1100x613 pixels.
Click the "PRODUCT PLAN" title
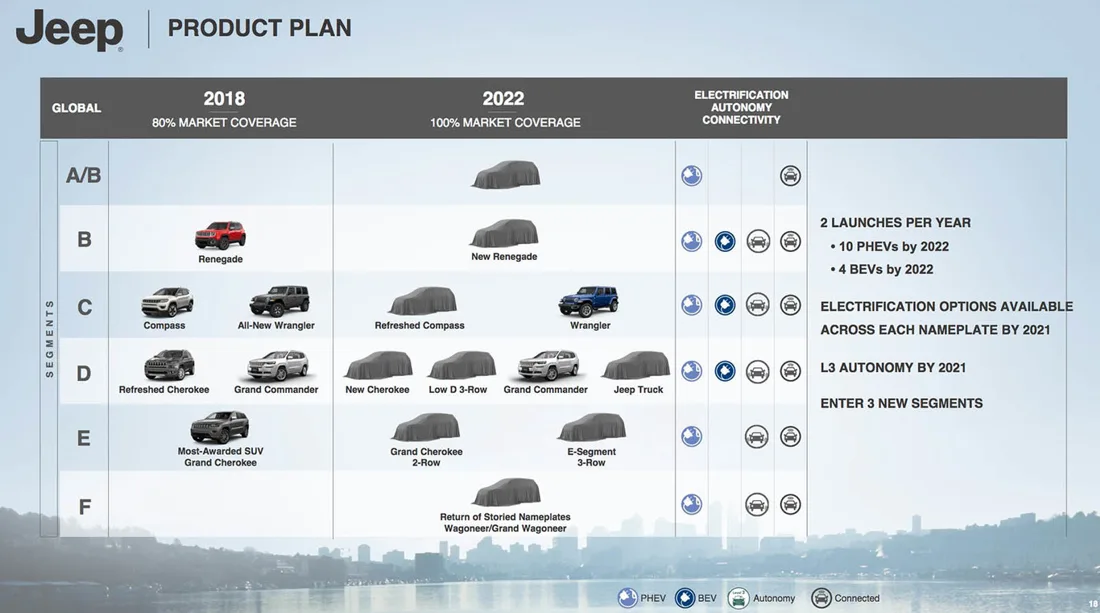click(260, 28)
